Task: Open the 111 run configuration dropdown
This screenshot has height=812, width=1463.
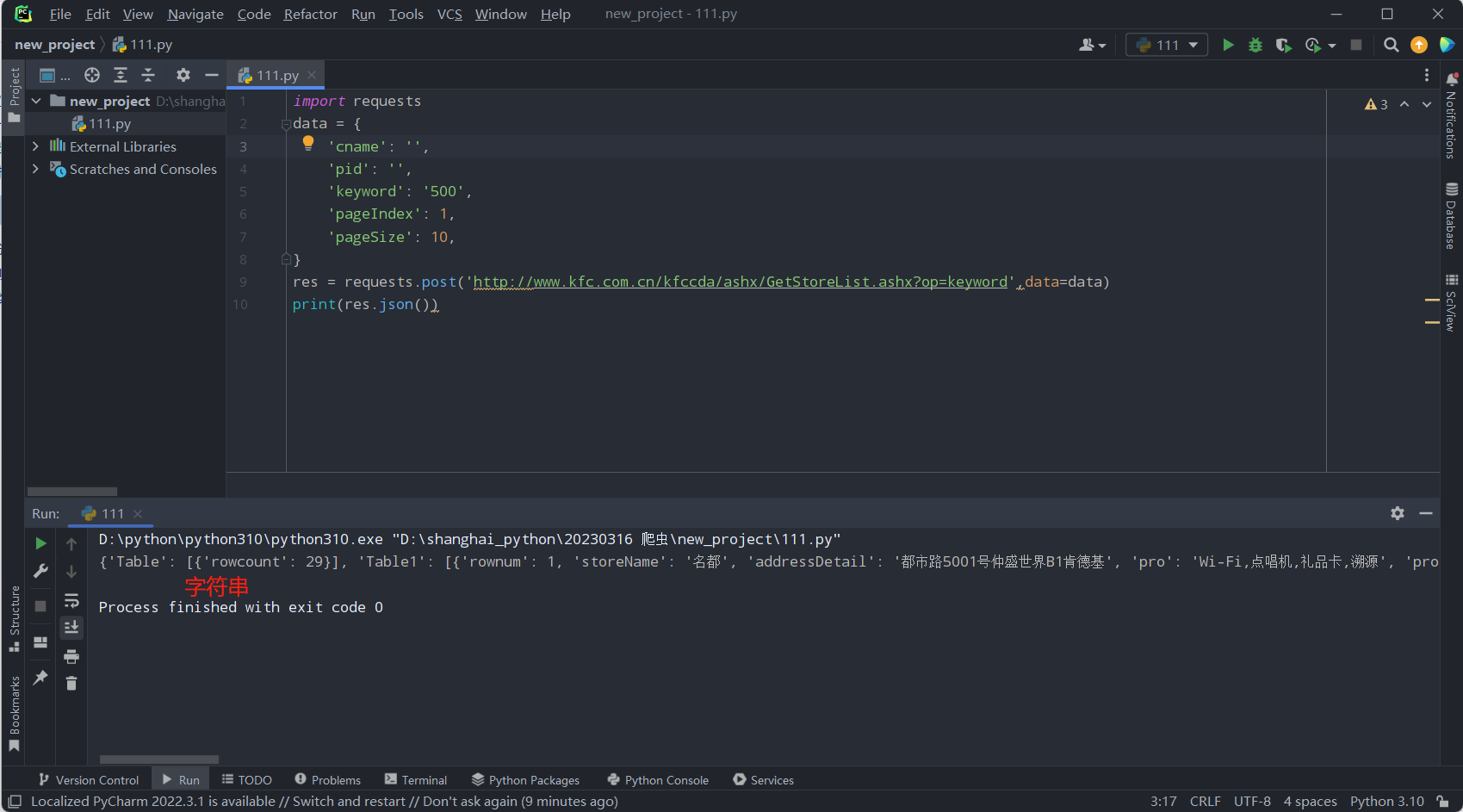Action: [1167, 45]
